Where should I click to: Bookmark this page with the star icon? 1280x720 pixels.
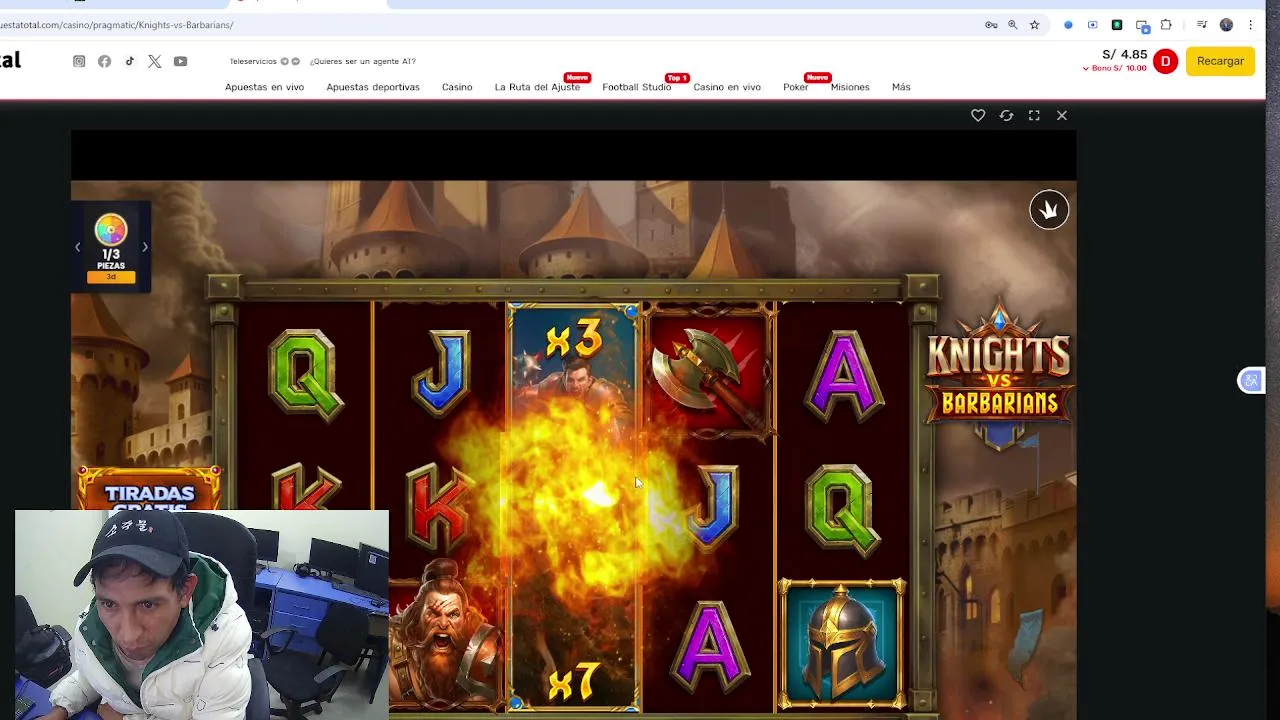point(1035,25)
